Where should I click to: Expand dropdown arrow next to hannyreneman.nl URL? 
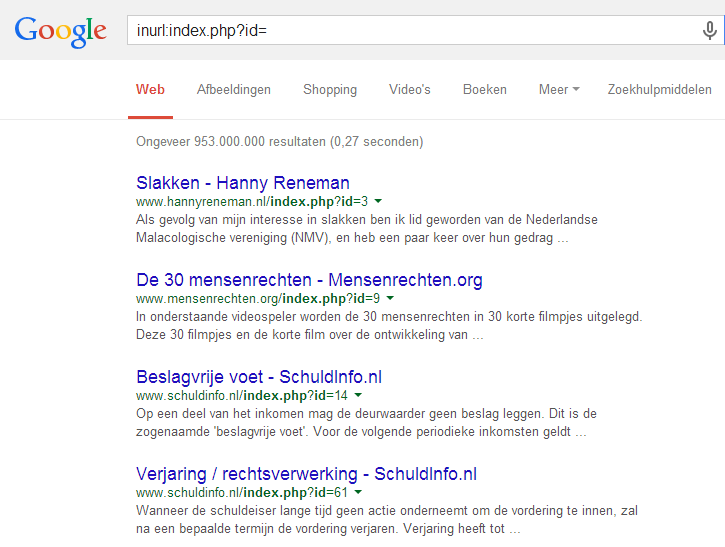[x=378, y=201]
